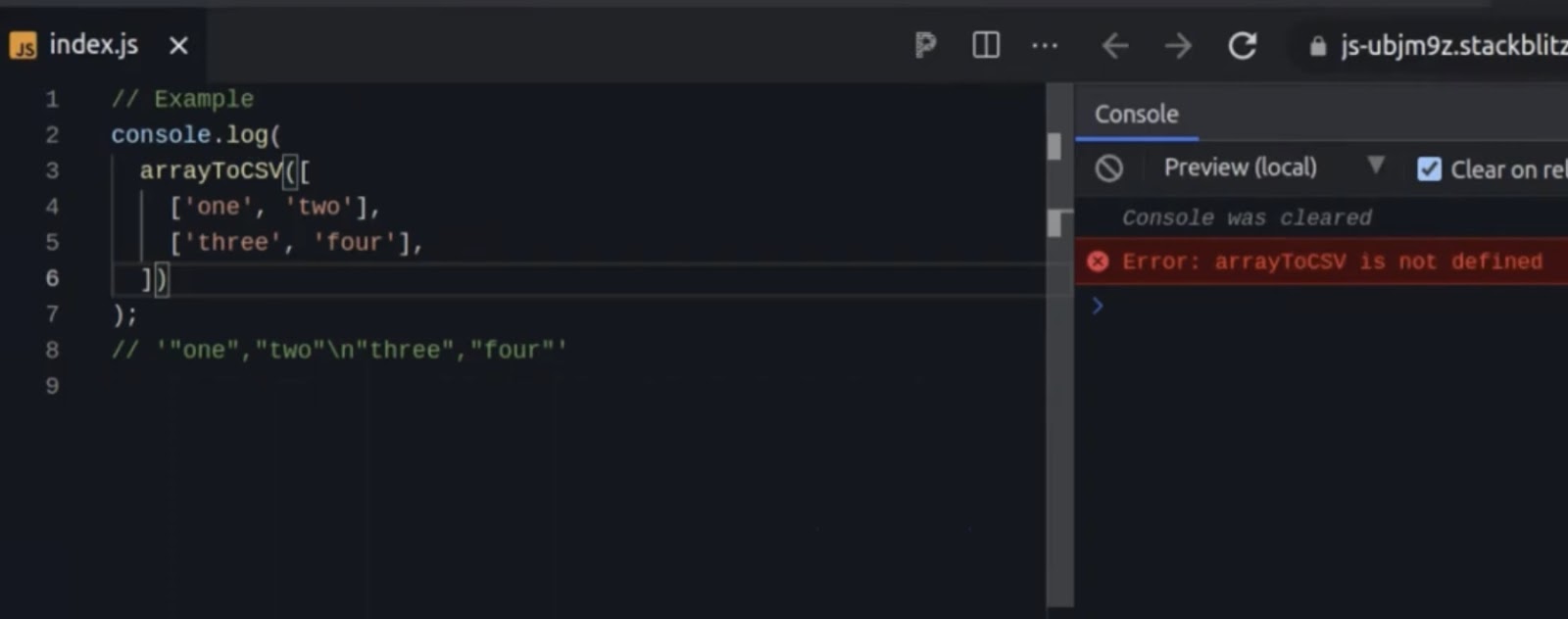Select the index.js tab
The width and height of the screenshot is (1568, 619).
coord(95,45)
